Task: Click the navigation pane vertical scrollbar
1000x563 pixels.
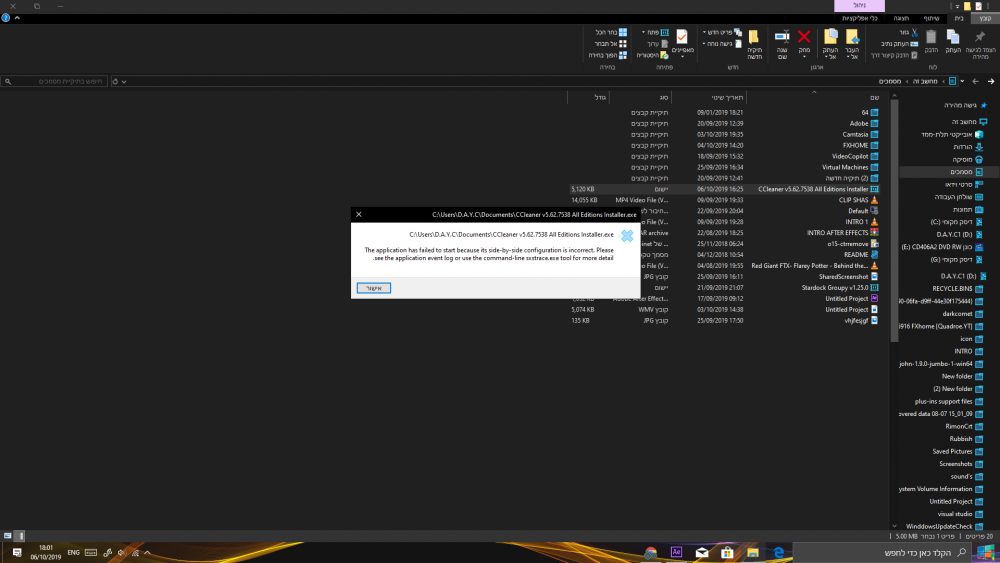Action: point(893,221)
